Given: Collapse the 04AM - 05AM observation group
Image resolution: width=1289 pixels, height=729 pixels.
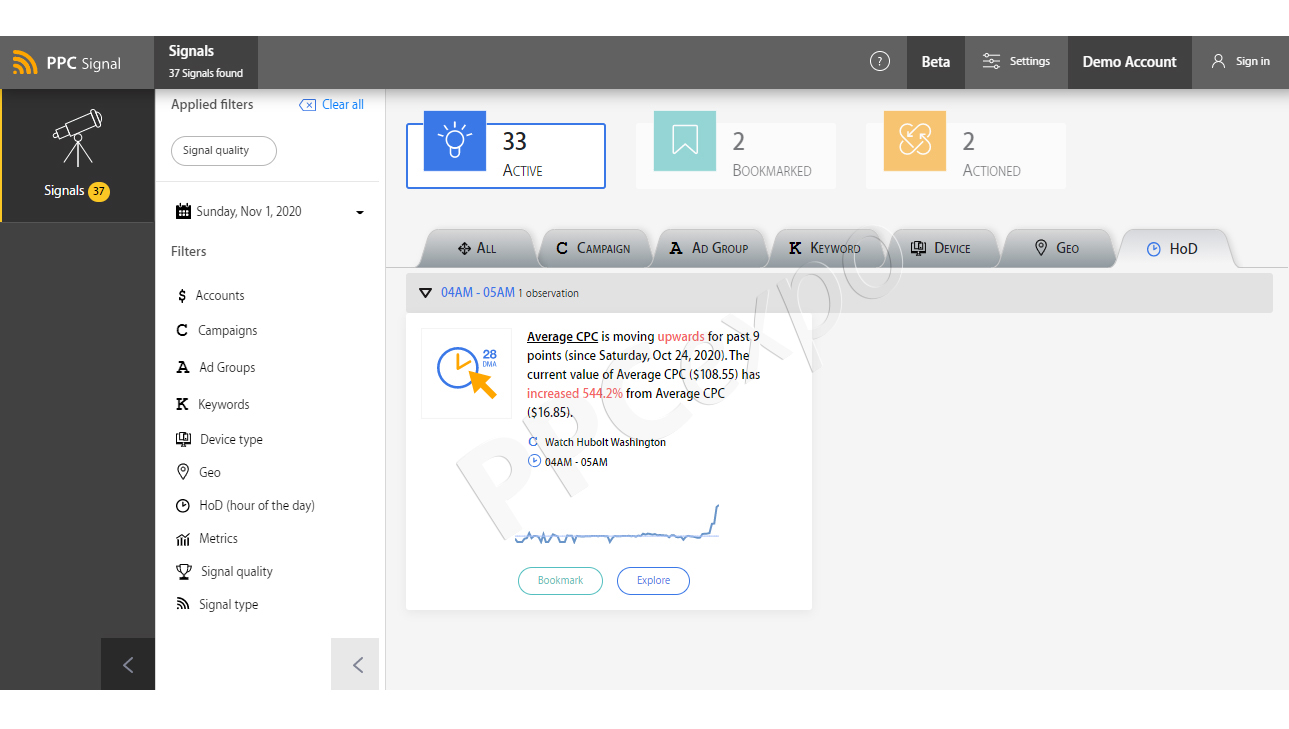Looking at the screenshot, I should (426, 293).
